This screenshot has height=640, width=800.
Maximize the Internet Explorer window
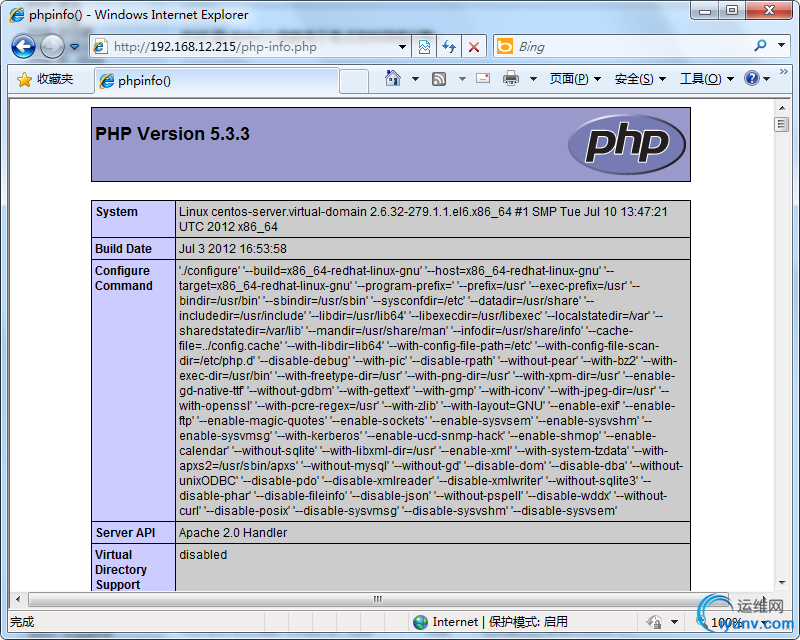(x=732, y=11)
